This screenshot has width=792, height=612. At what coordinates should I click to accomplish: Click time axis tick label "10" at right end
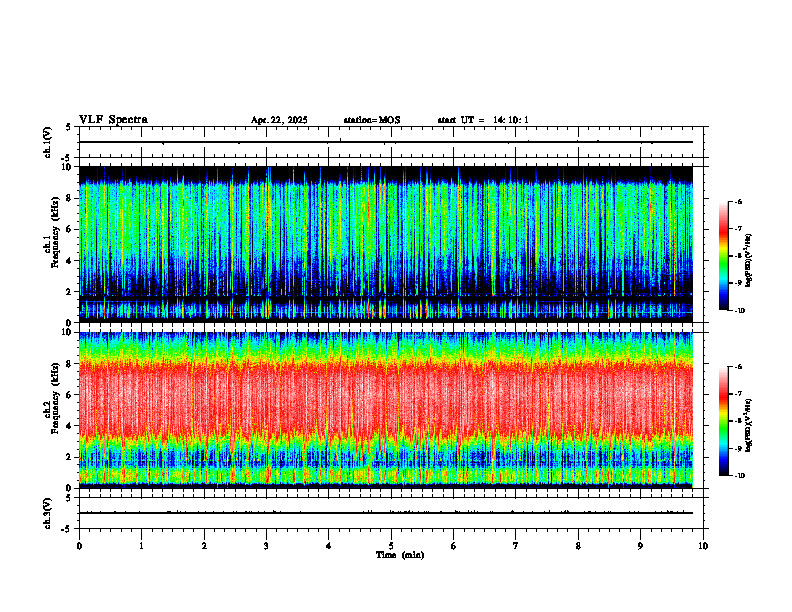click(x=703, y=546)
